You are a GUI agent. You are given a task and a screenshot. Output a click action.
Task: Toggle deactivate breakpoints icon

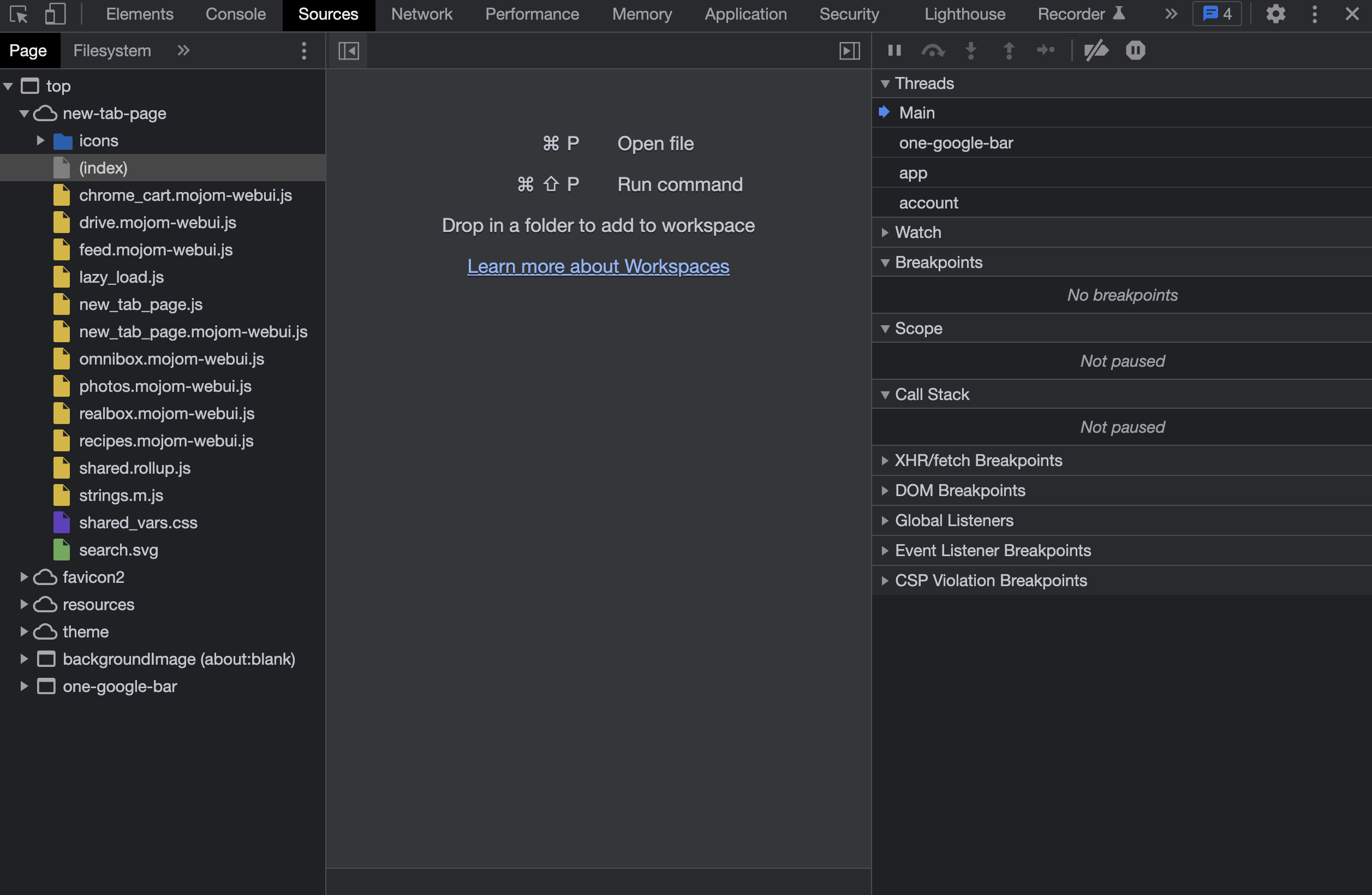pos(1095,51)
